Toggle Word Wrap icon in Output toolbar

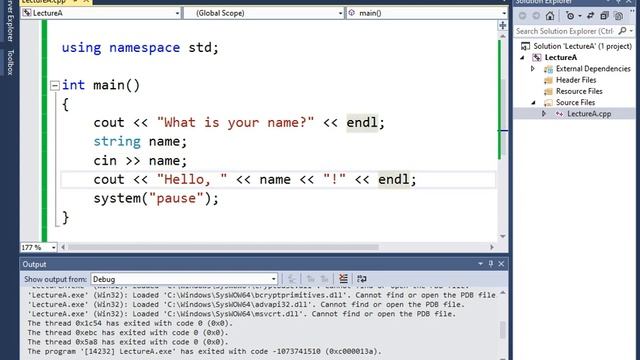click(362, 279)
